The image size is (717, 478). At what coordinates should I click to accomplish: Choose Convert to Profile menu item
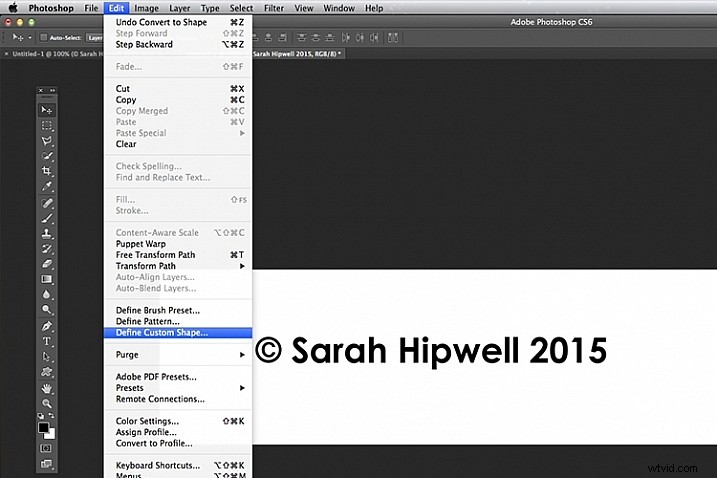[x=178, y=443]
